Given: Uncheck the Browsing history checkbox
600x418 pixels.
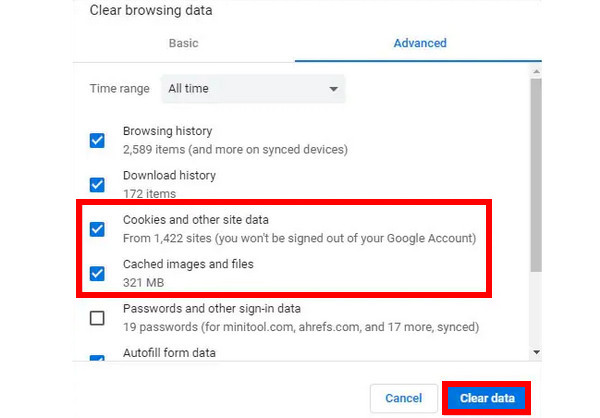Looking at the screenshot, I should 97,140.
